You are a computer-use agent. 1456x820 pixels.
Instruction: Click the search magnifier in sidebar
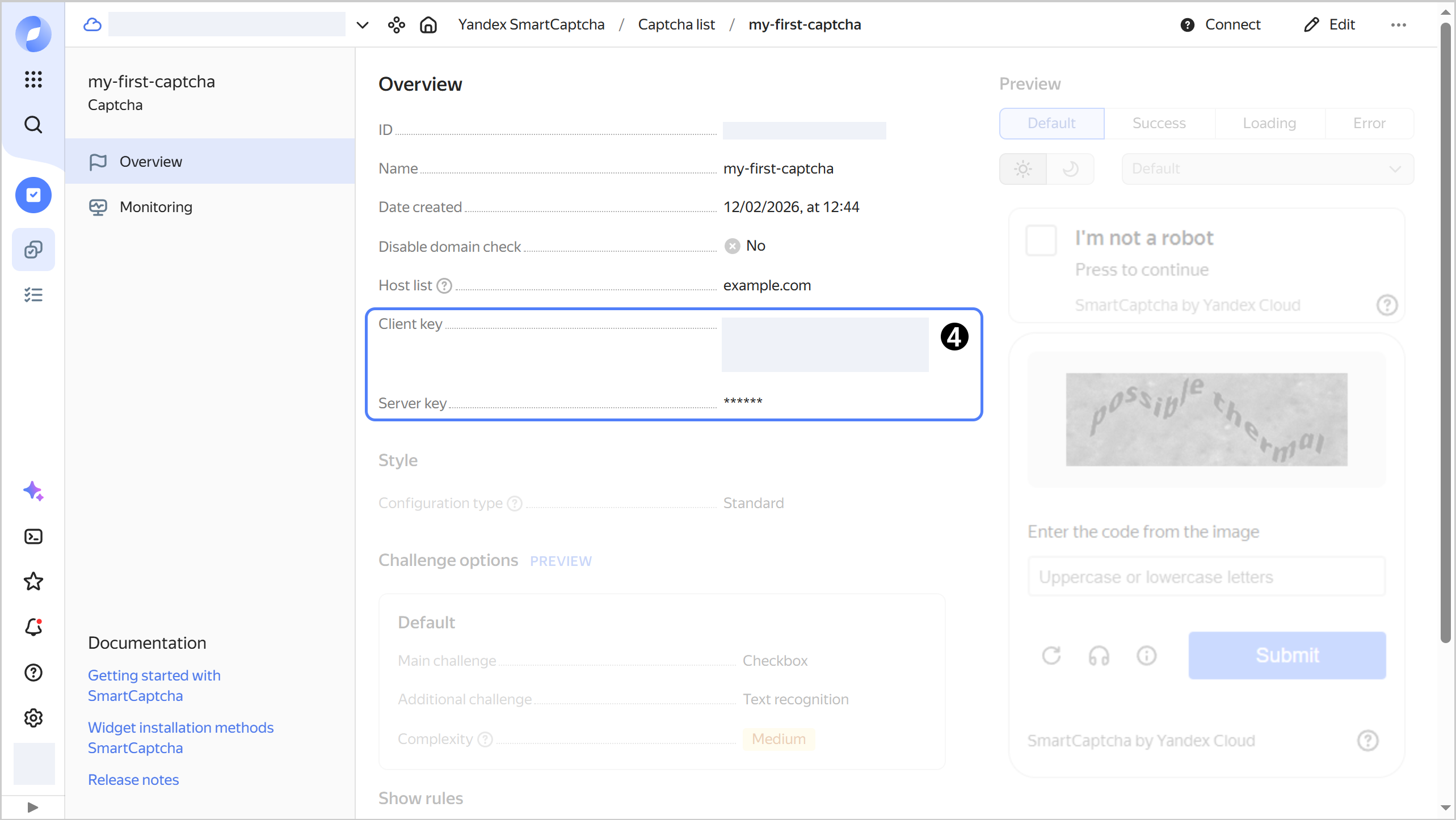(33, 124)
